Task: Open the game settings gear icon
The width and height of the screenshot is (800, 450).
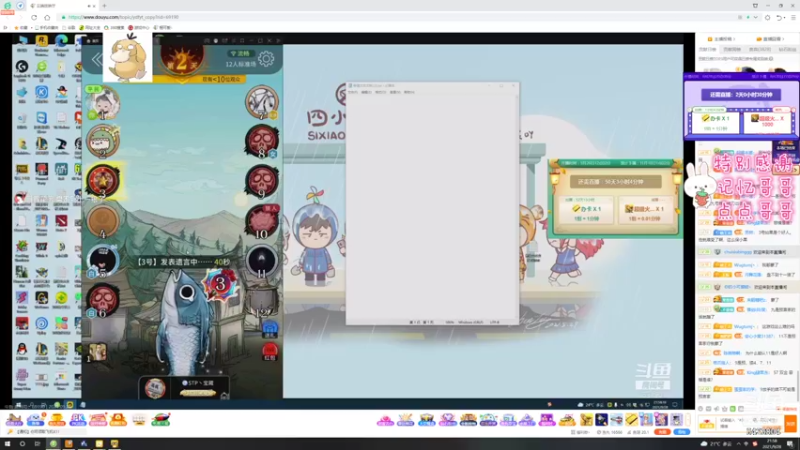Action: tap(266, 59)
